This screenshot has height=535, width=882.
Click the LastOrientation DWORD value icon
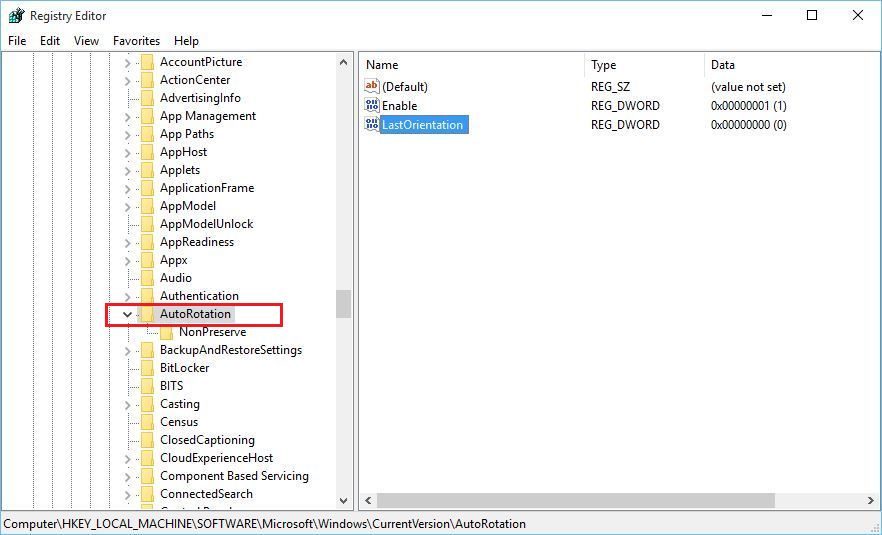pyautogui.click(x=372, y=124)
